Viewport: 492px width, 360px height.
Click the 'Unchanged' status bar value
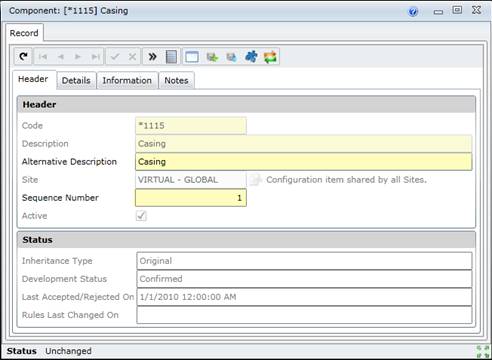click(x=68, y=351)
